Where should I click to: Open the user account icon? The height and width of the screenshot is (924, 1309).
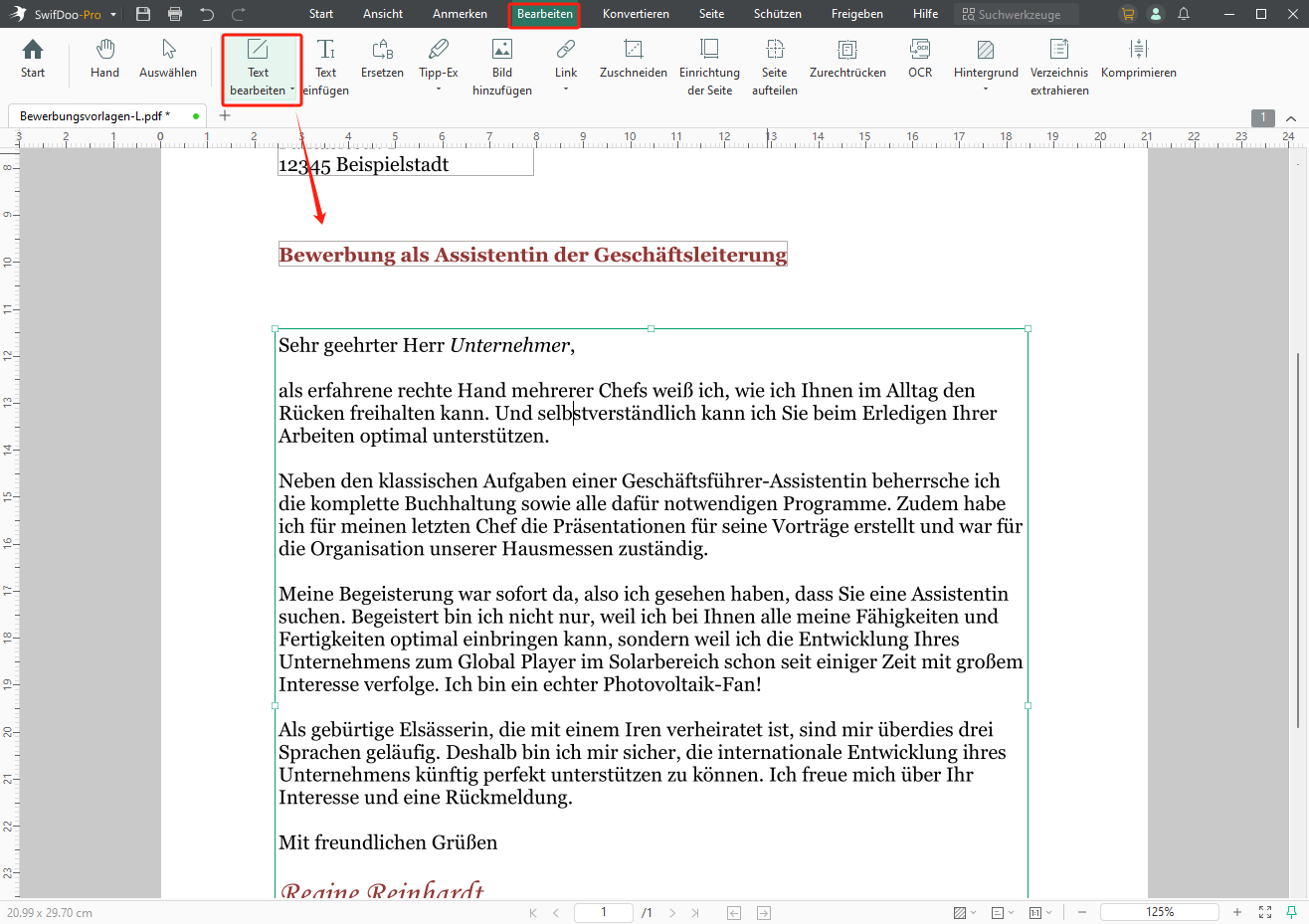(x=1156, y=14)
